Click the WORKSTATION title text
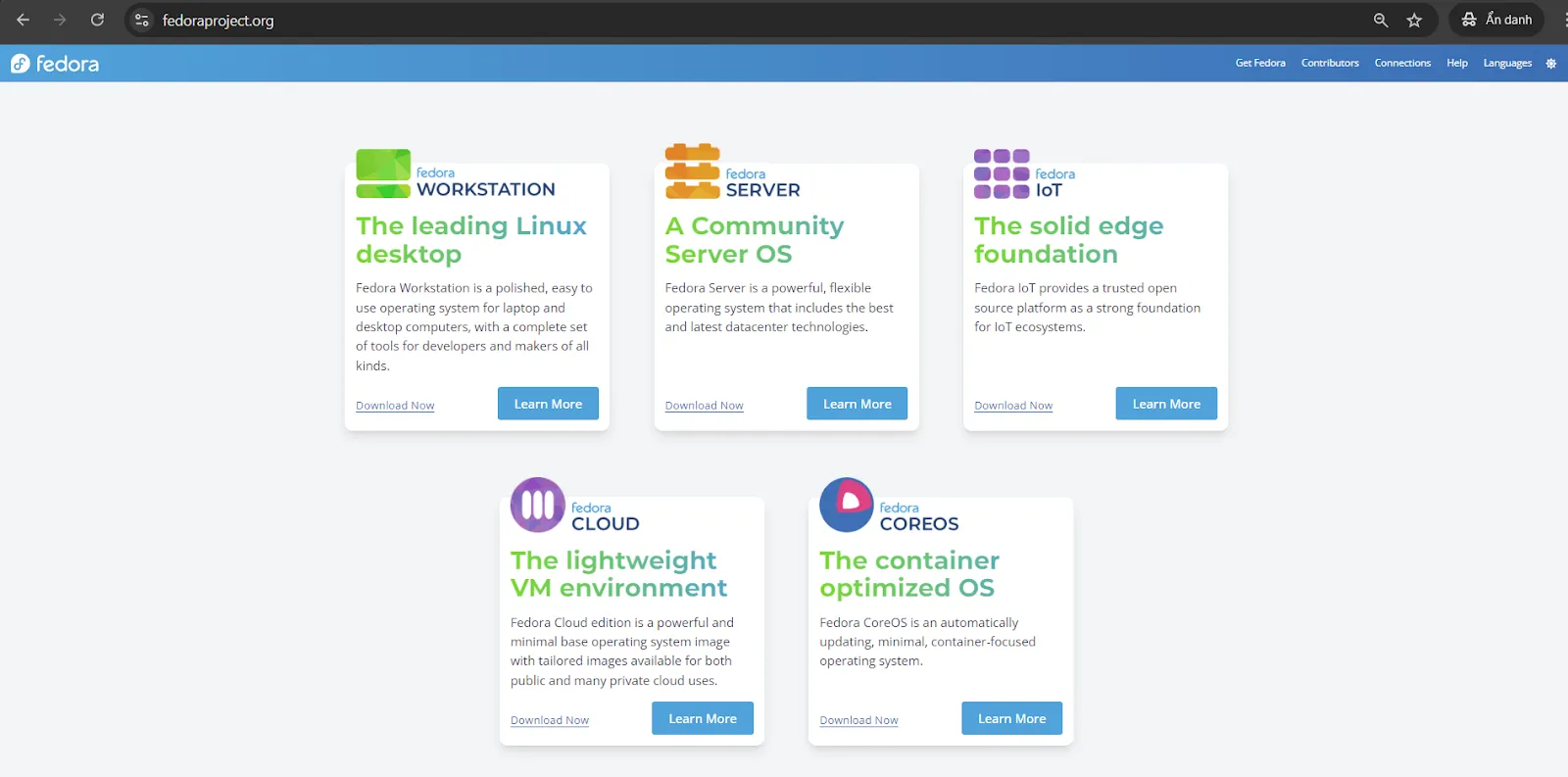 tap(486, 189)
